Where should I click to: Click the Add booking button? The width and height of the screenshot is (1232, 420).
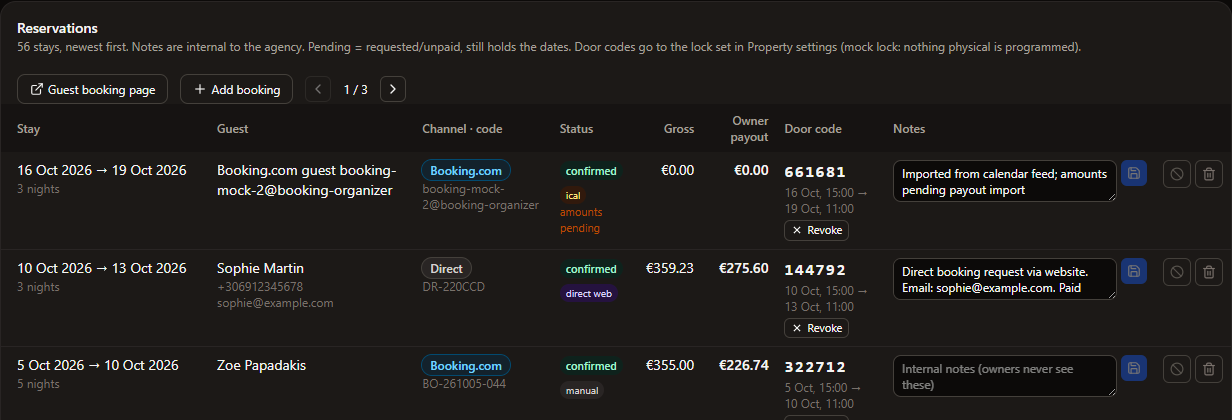[236, 89]
